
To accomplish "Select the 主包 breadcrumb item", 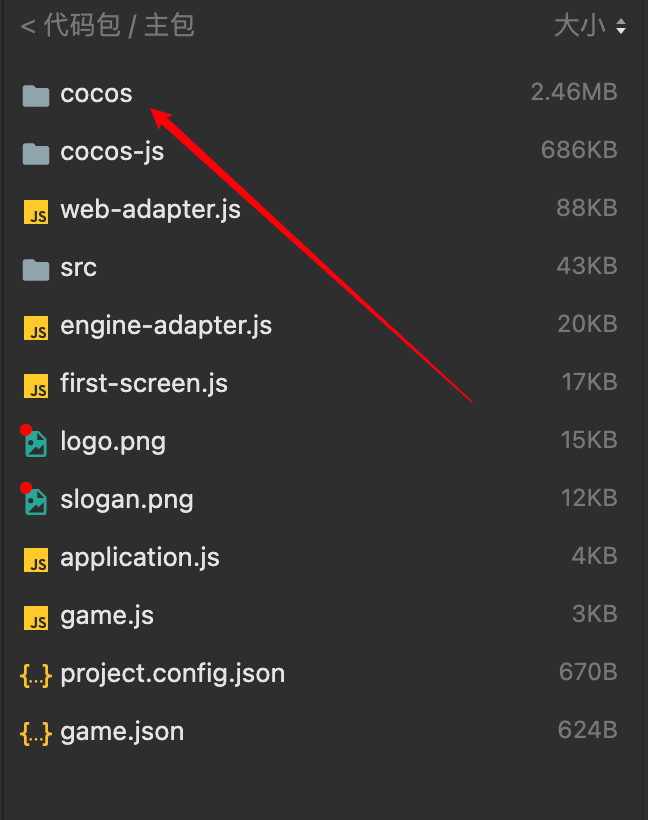I will tap(169, 26).
